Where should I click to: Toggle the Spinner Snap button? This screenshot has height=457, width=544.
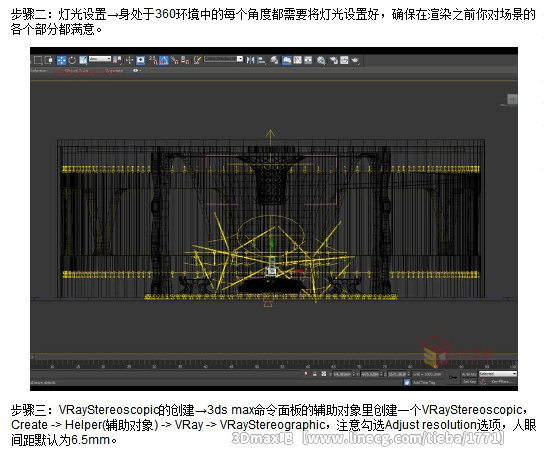tap(185, 60)
